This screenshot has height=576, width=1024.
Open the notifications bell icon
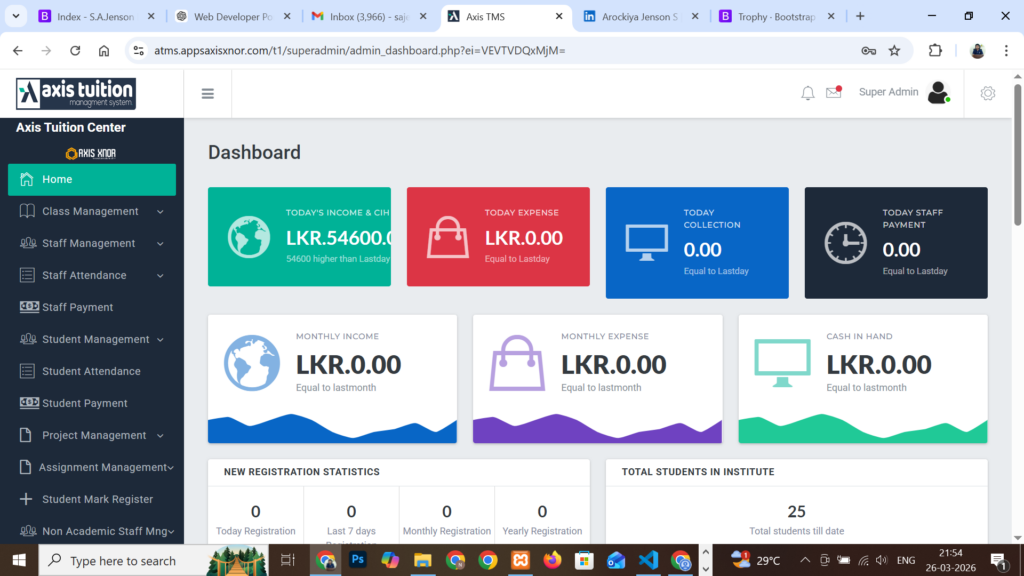(x=808, y=93)
